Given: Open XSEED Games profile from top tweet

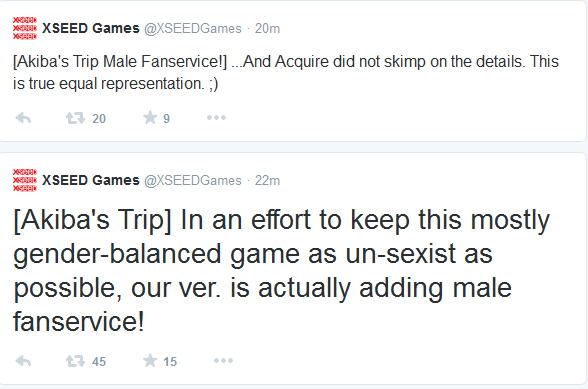Looking at the screenshot, I should click(x=91, y=28).
